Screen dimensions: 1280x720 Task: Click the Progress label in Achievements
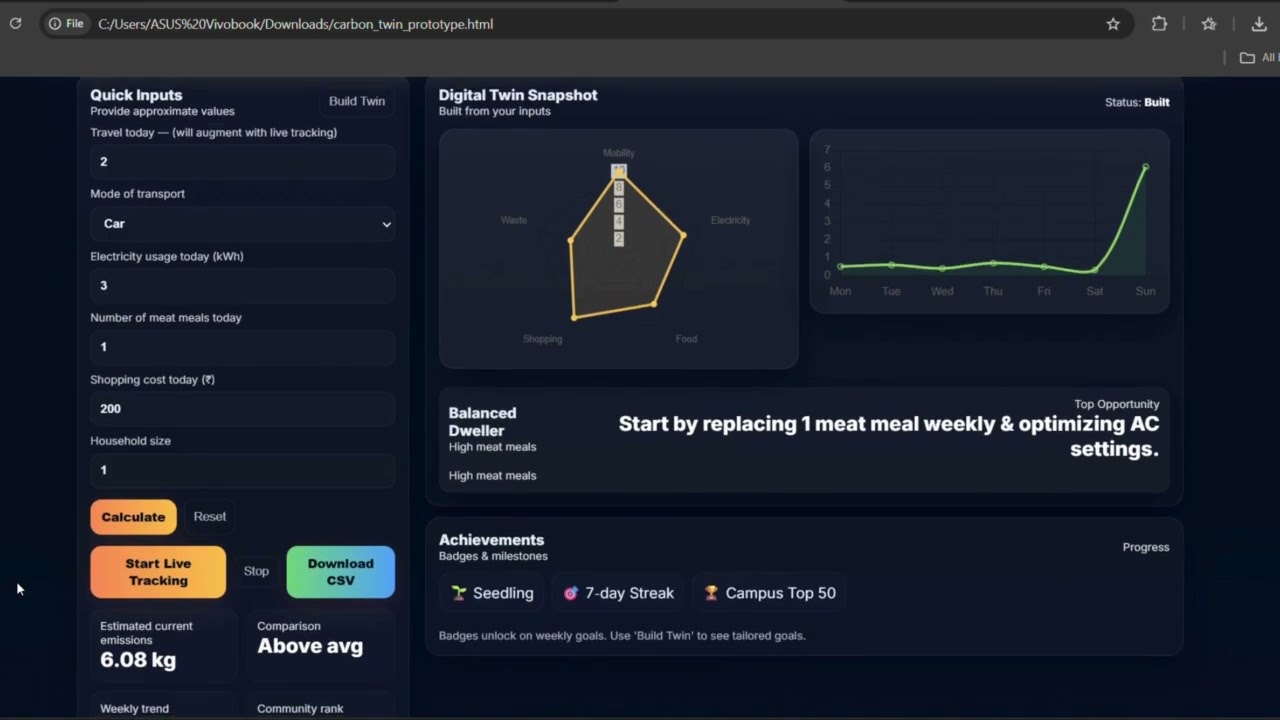click(x=1146, y=547)
